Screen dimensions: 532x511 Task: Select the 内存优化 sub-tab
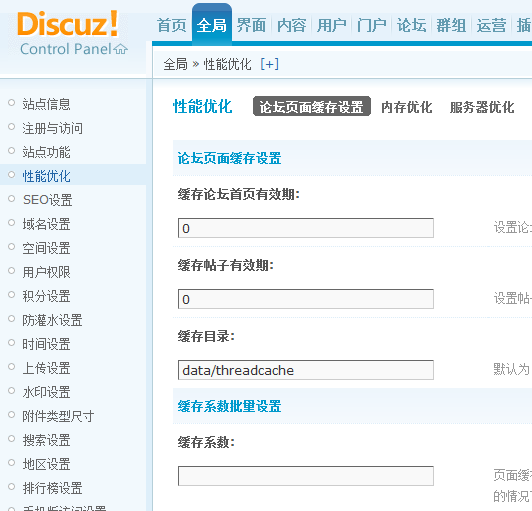[x=406, y=107]
